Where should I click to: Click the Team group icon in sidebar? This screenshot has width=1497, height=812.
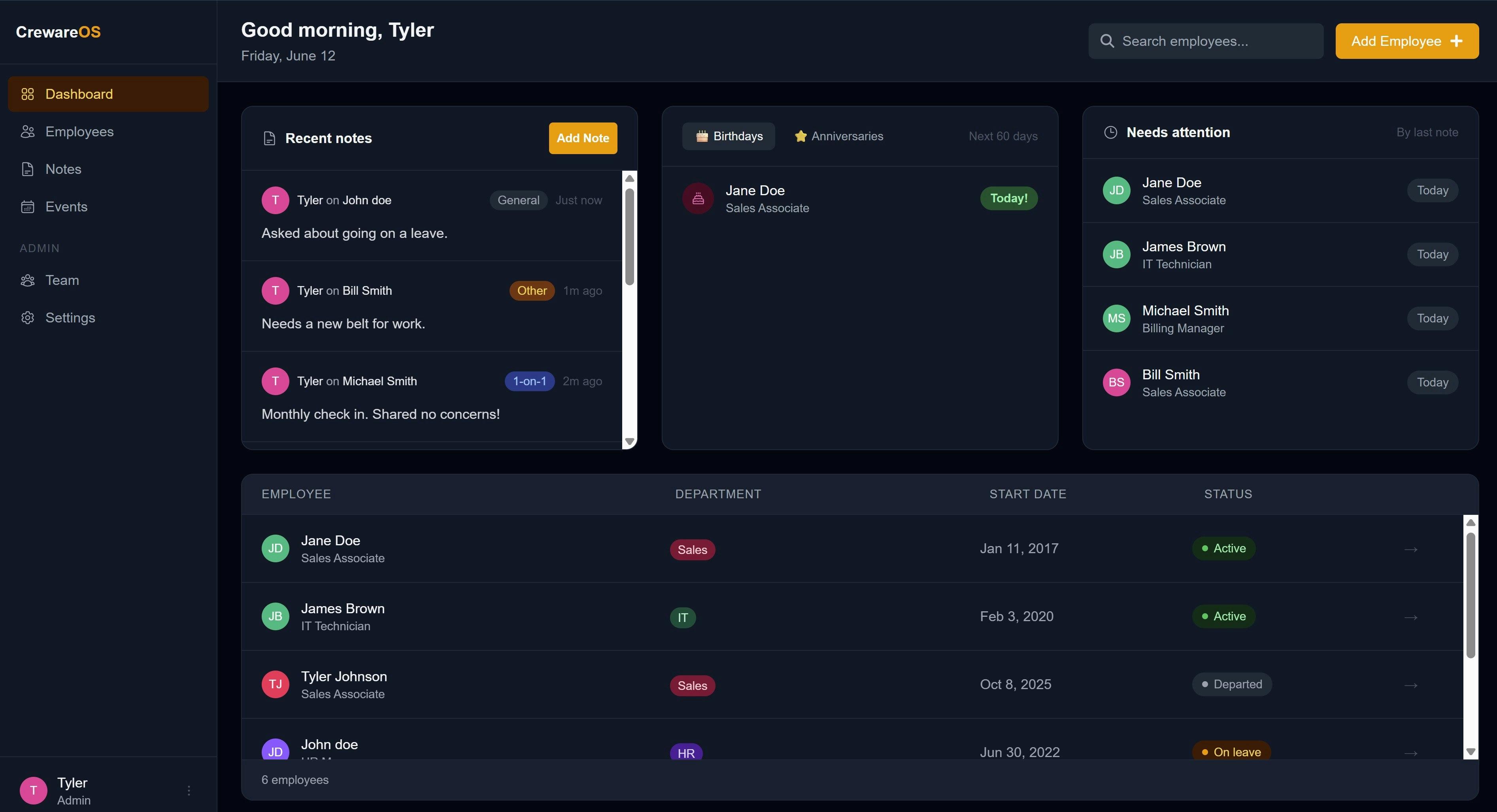[27, 281]
